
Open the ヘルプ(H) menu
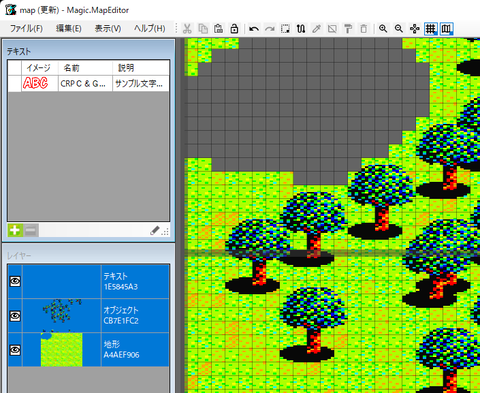point(150,29)
